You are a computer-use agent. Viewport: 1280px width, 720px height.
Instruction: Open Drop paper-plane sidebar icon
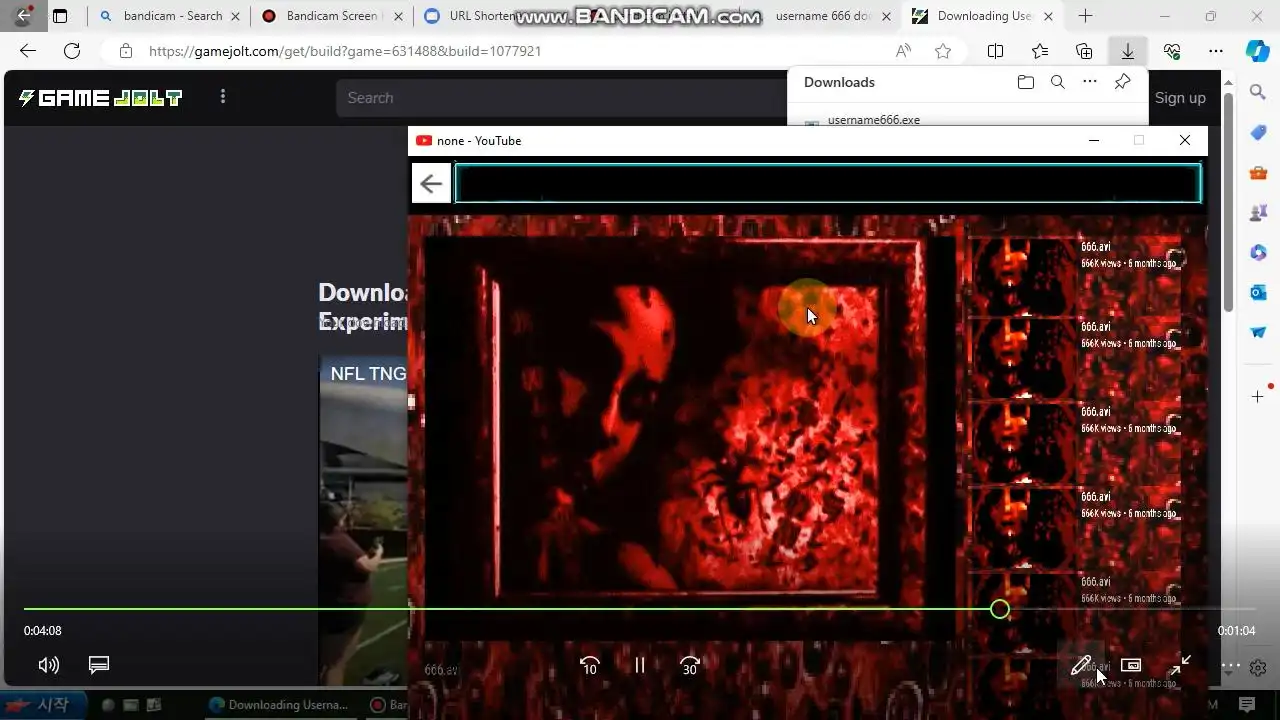(x=1258, y=332)
